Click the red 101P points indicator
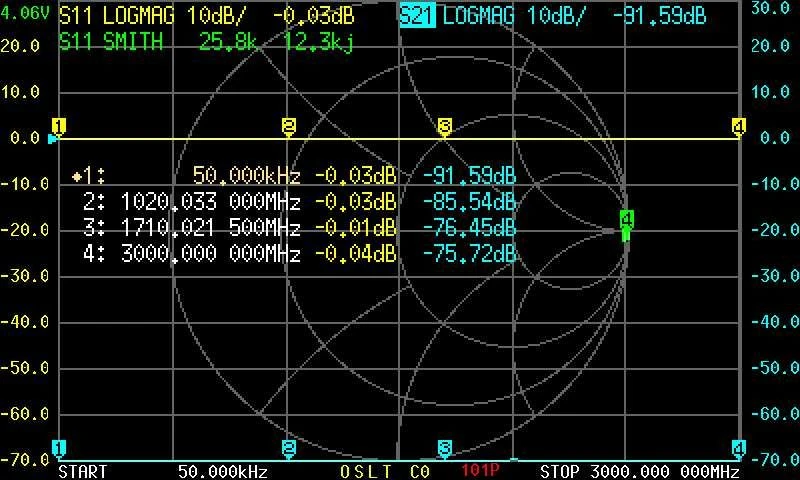Viewport: 800px width, 480px height. point(480,470)
